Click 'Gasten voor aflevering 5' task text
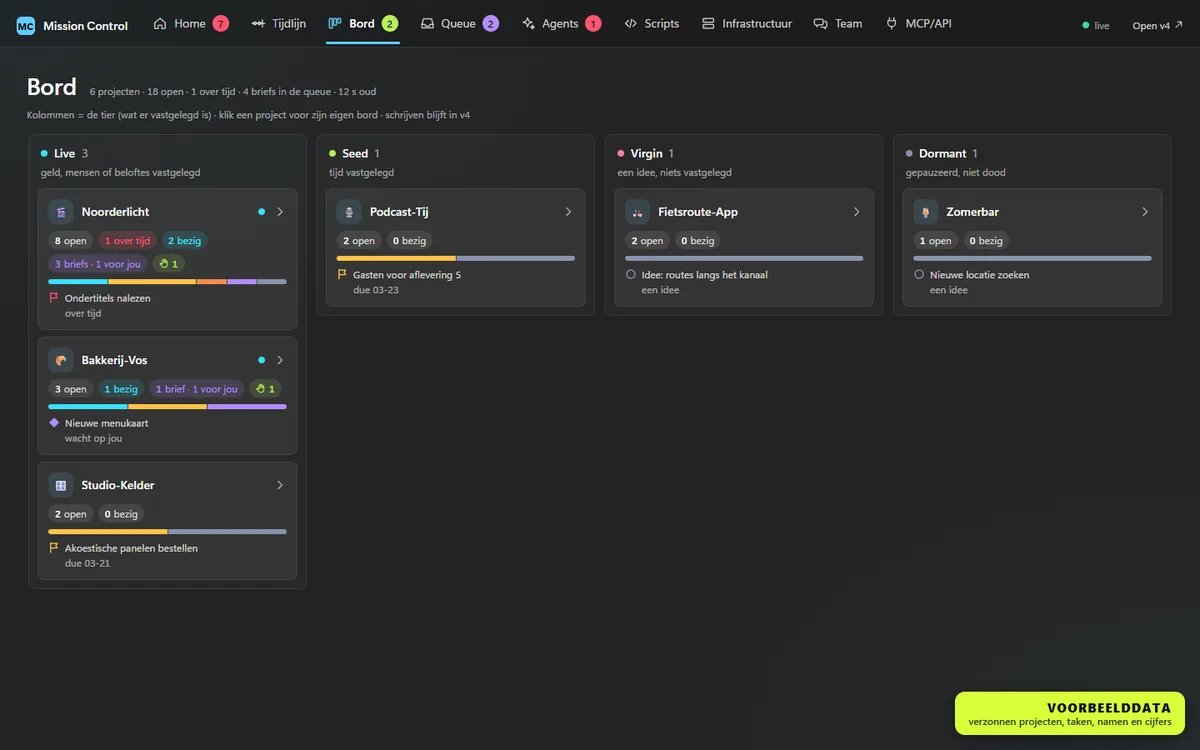The image size is (1200, 750). [407, 274]
